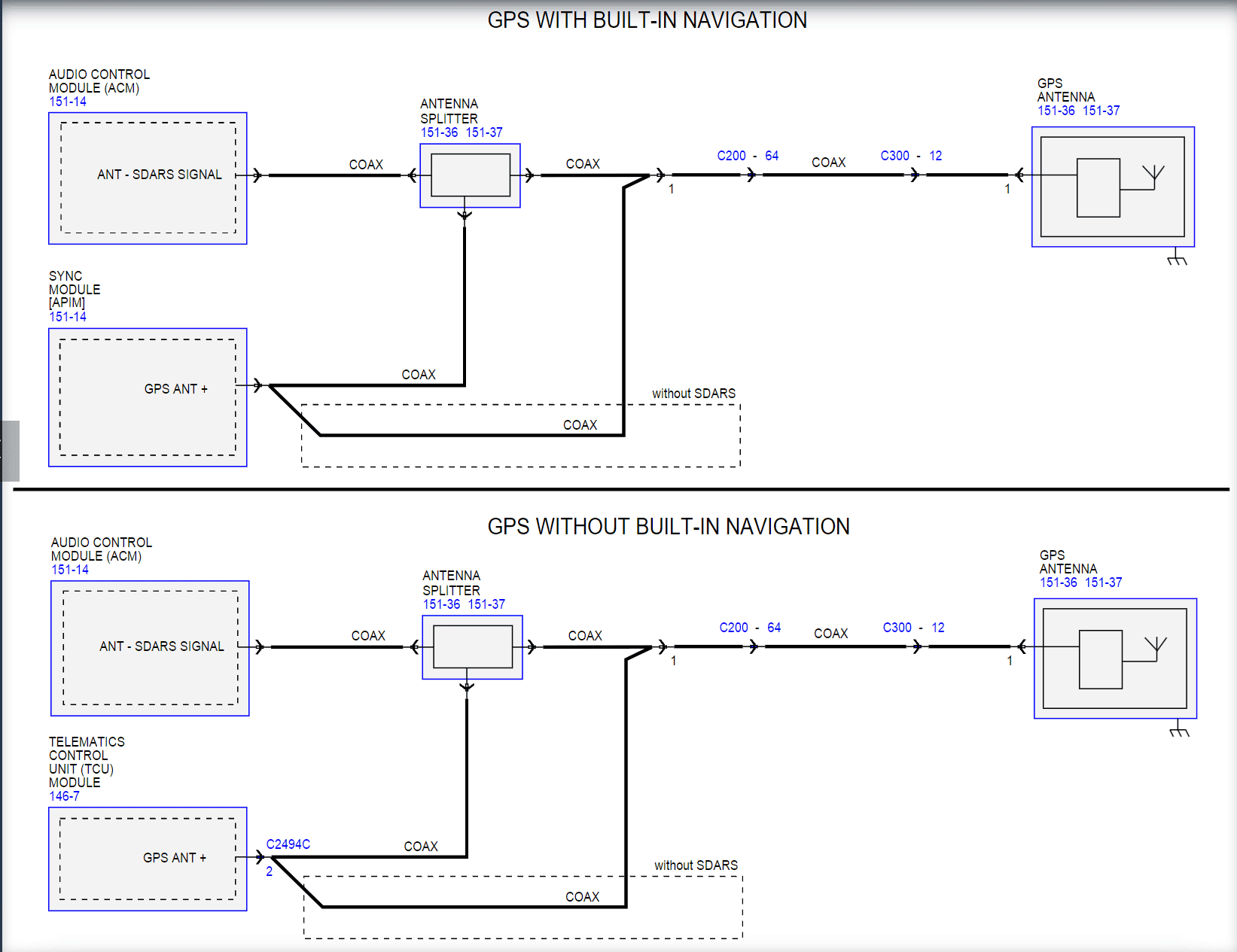
Task: Click ground symbol below with-navigation GPS antenna
Action: pyautogui.click(x=1177, y=258)
